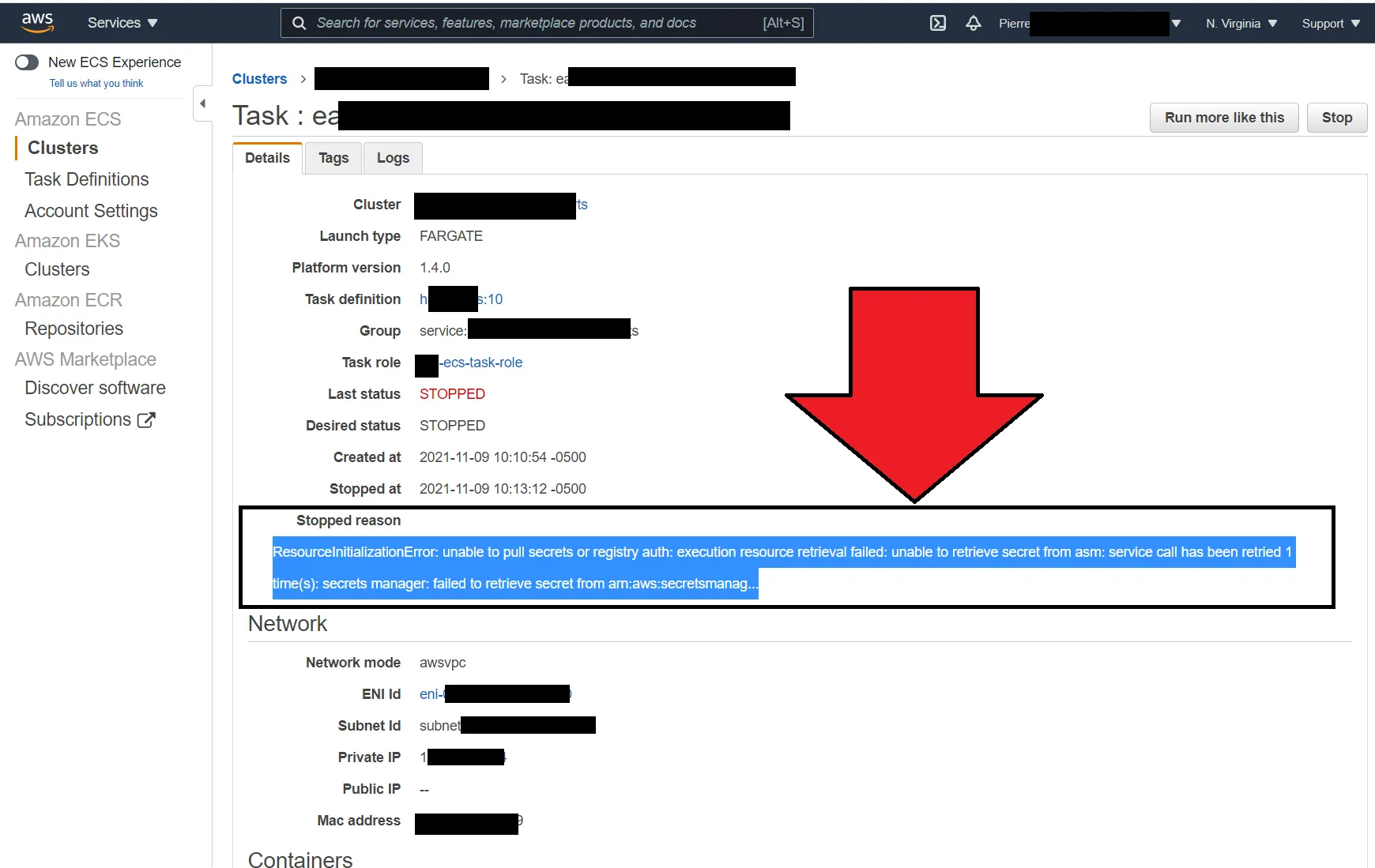Expand the Services dropdown menu
Viewport: 1375px width, 868px height.
click(122, 23)
